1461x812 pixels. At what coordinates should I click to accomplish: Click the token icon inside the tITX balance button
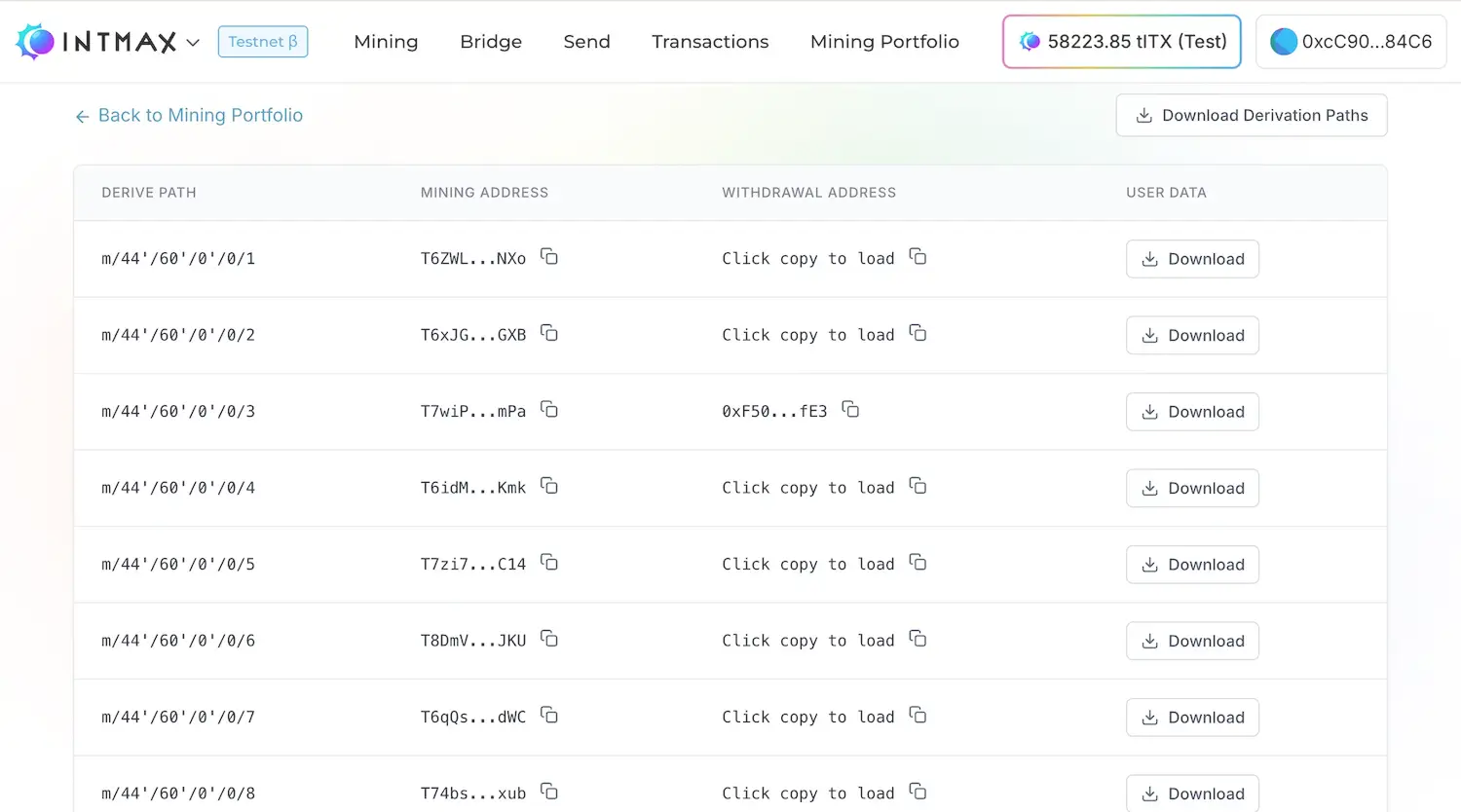[1030, 41]
